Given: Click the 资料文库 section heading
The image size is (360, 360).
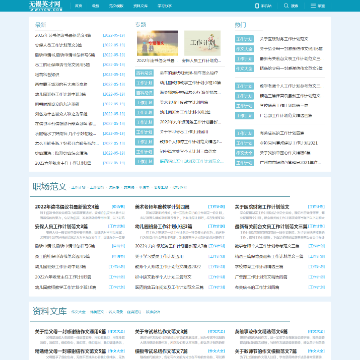Looking at the screenshot, I should [49, 311].
